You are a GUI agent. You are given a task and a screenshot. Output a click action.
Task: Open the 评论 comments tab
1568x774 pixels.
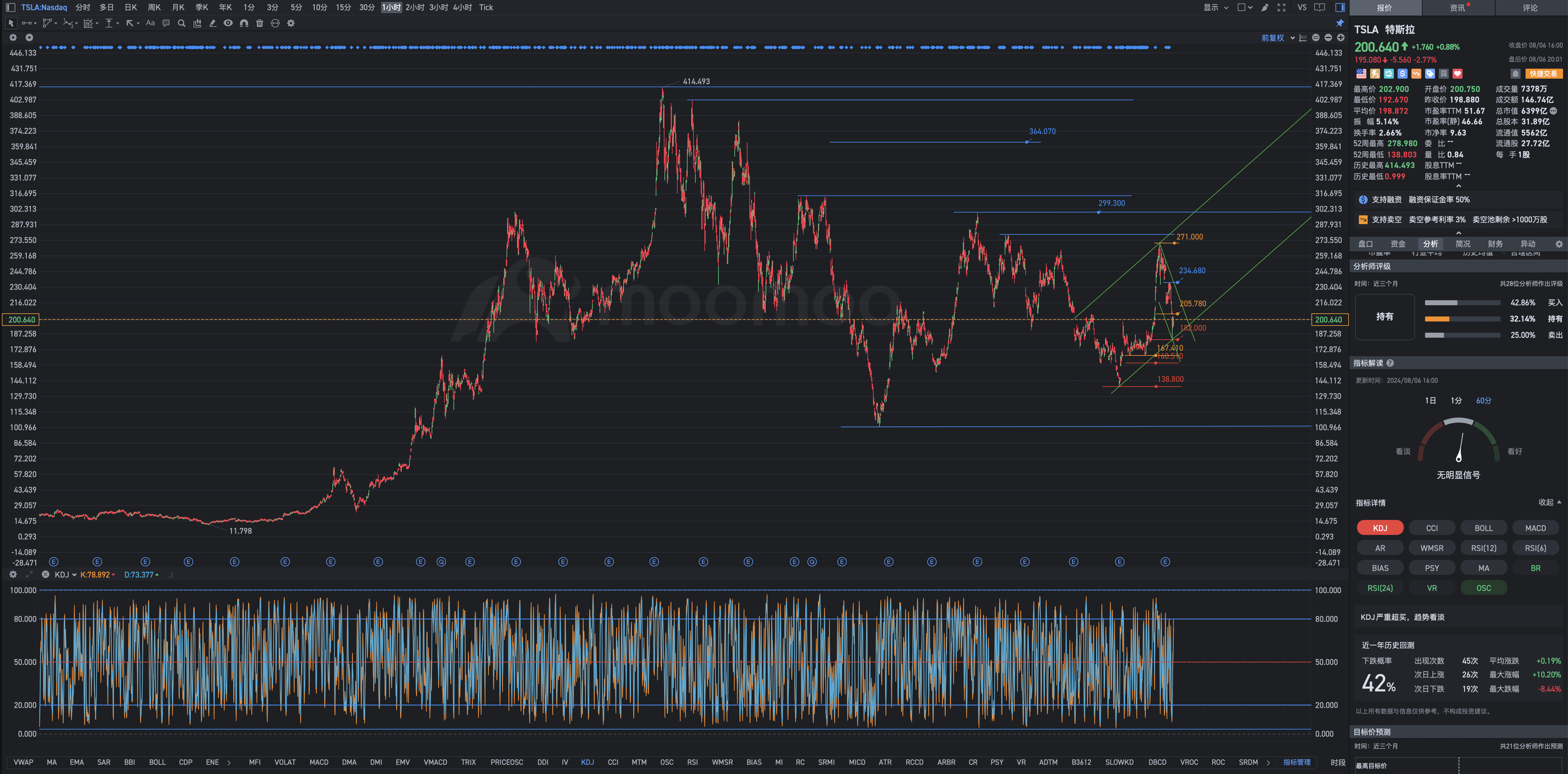pos(1530,8)
